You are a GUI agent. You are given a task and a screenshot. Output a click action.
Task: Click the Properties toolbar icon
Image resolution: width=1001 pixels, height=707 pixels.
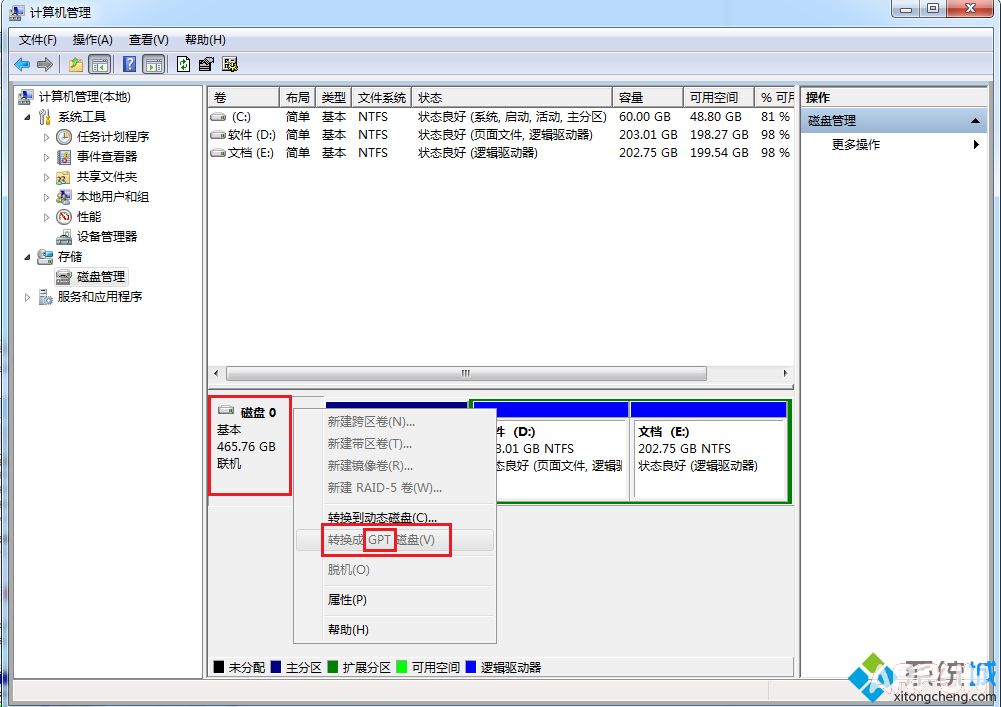(206, 64)
